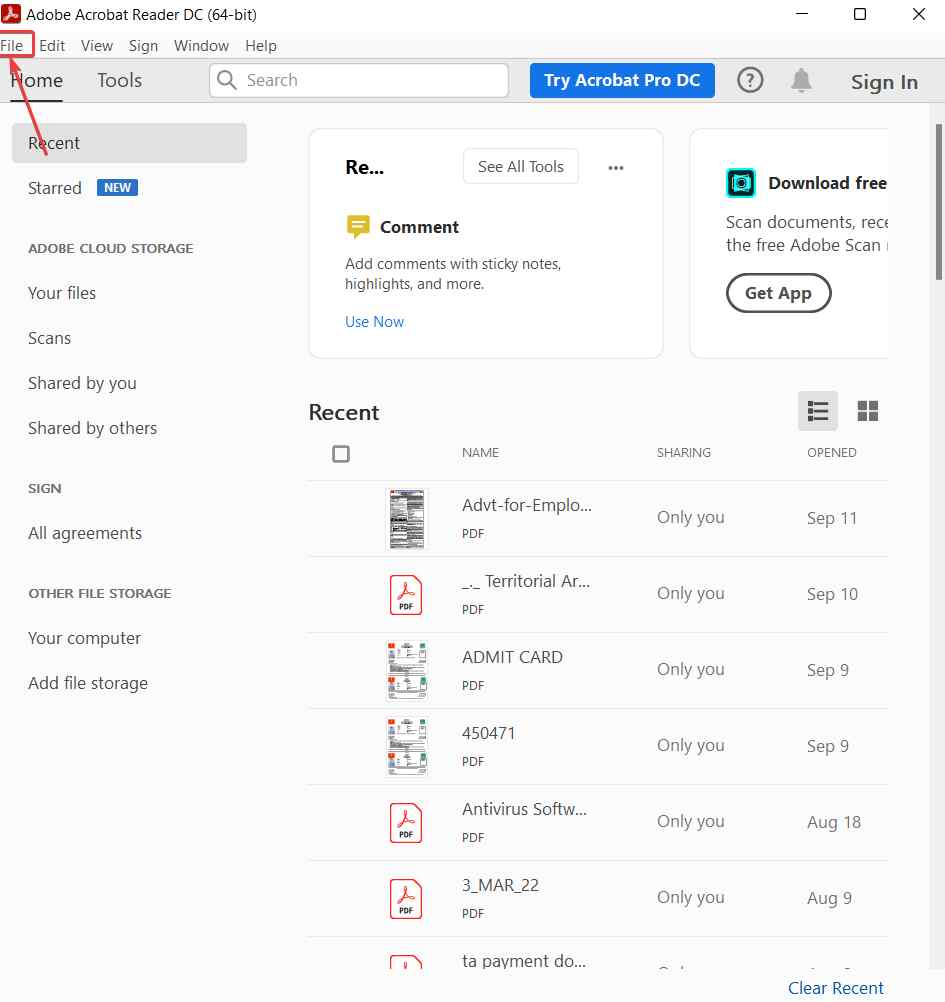Click the 3_MAR_22 PDF icon
945x1002 pixels.
[x=406, y=899]
